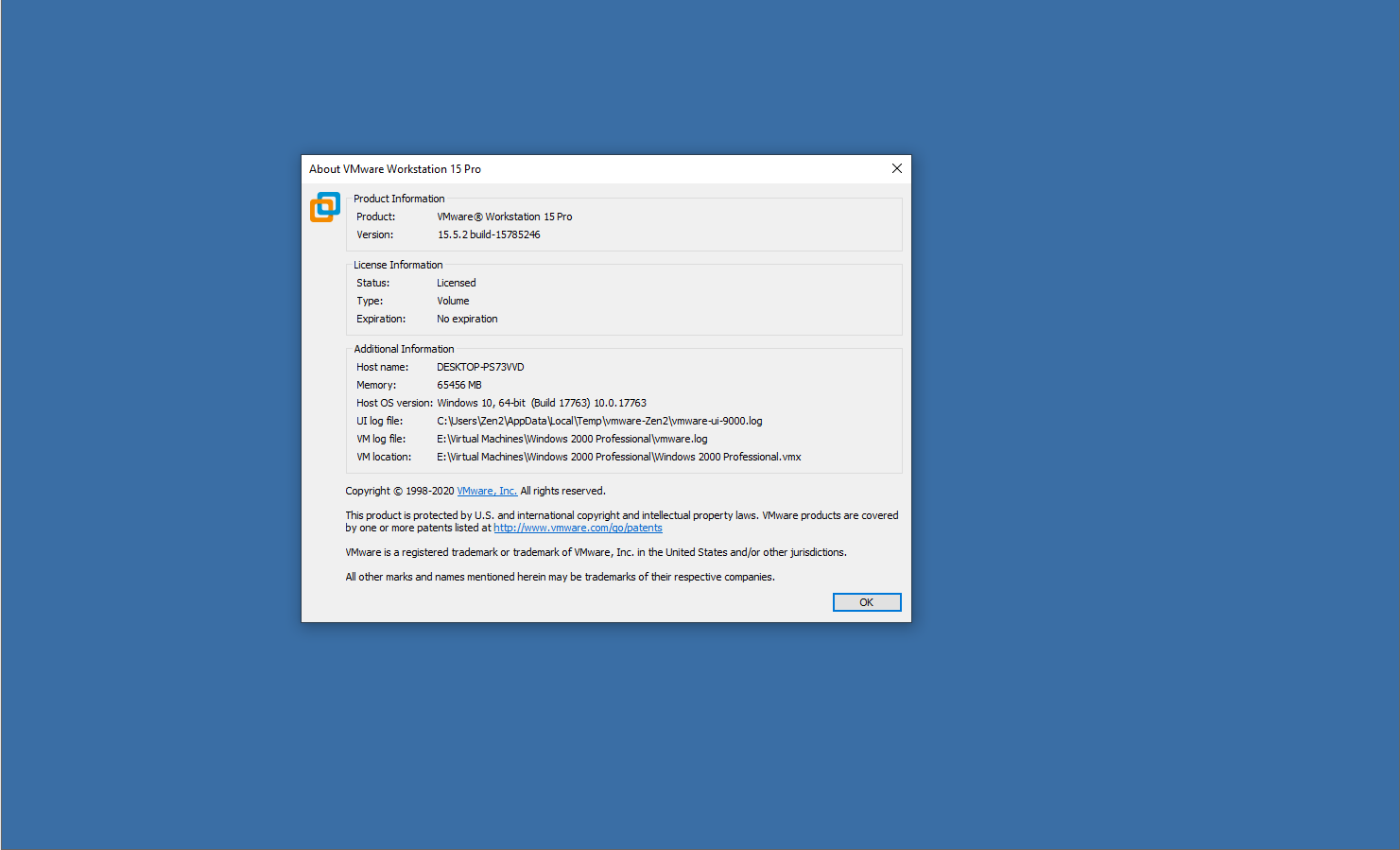Click the UI log file path
The image size is (1400, 850).
point(599,420)
